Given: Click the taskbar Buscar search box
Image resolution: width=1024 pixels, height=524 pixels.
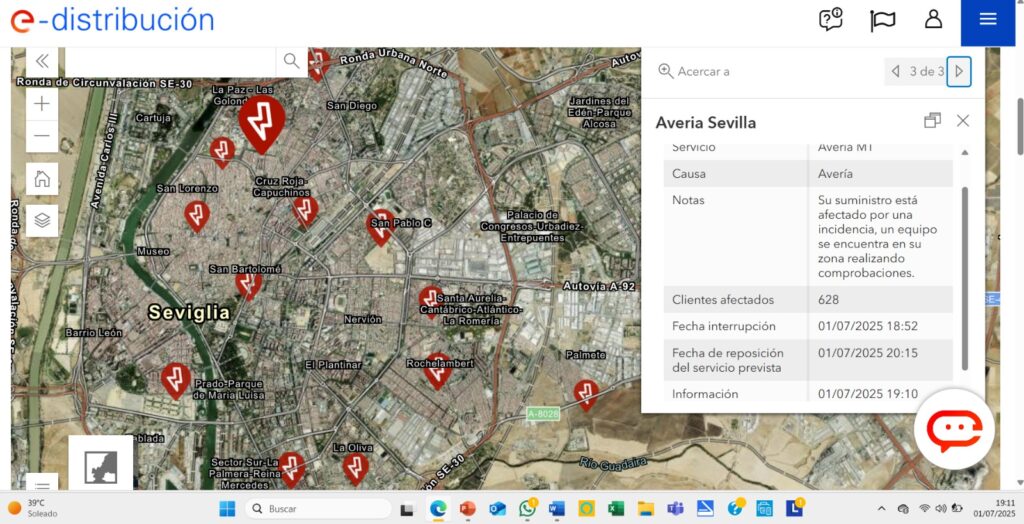Looking at the screenshot, I should [318, 508].
